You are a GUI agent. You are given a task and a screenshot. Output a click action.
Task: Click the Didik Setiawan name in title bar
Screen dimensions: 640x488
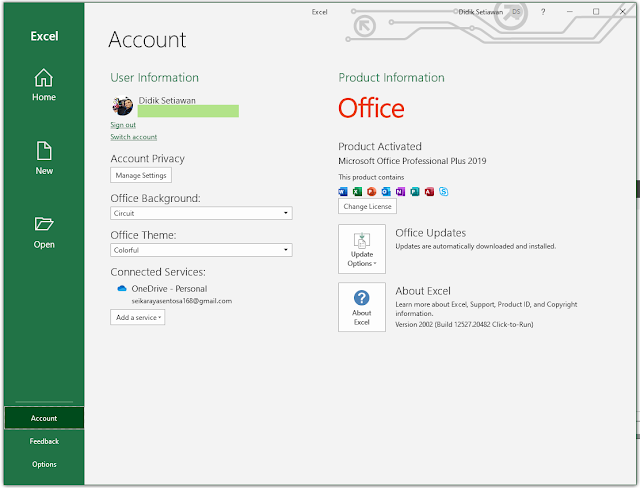pos(480,12)
